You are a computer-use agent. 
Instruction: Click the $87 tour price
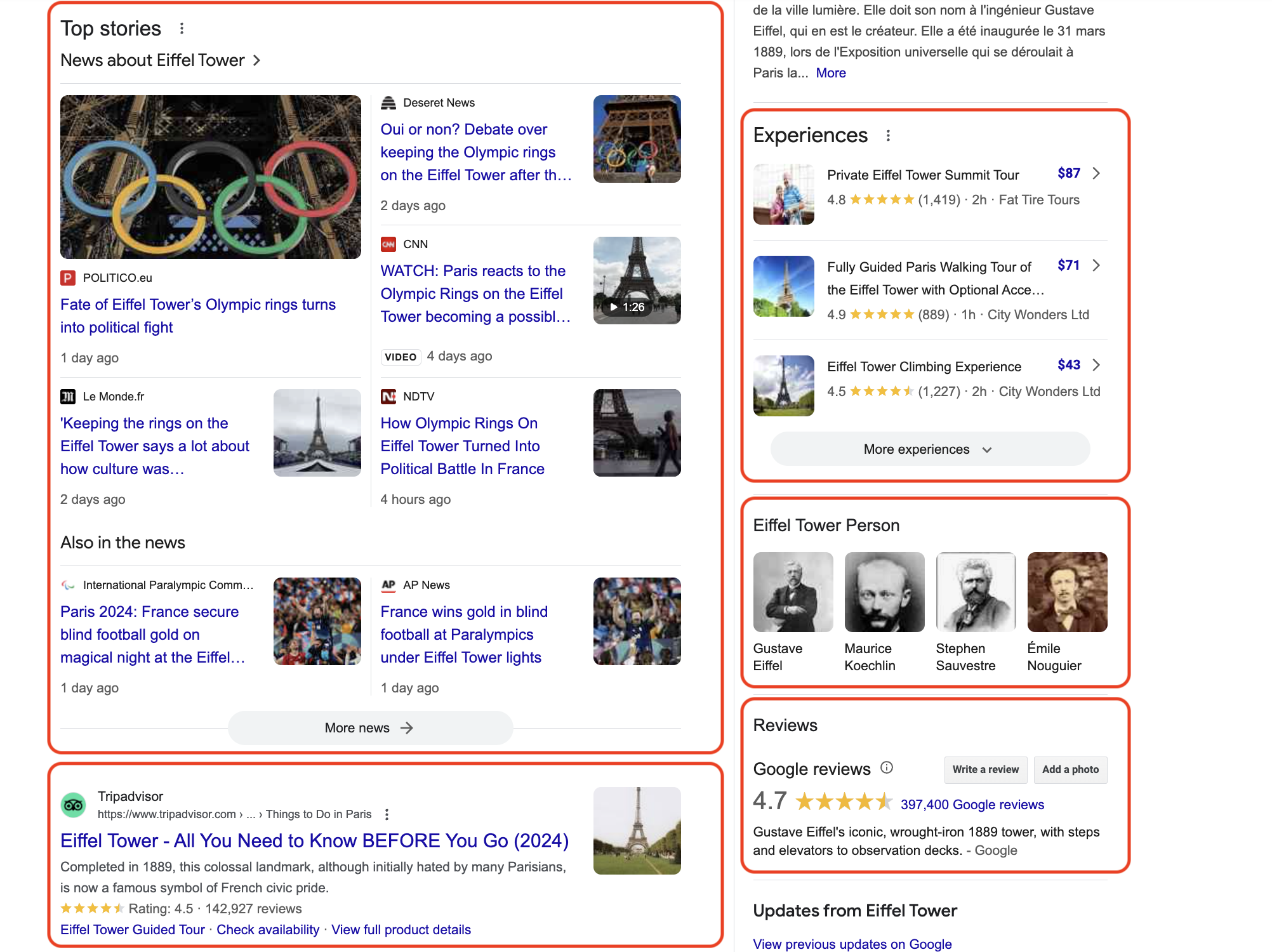[1069, 173]
